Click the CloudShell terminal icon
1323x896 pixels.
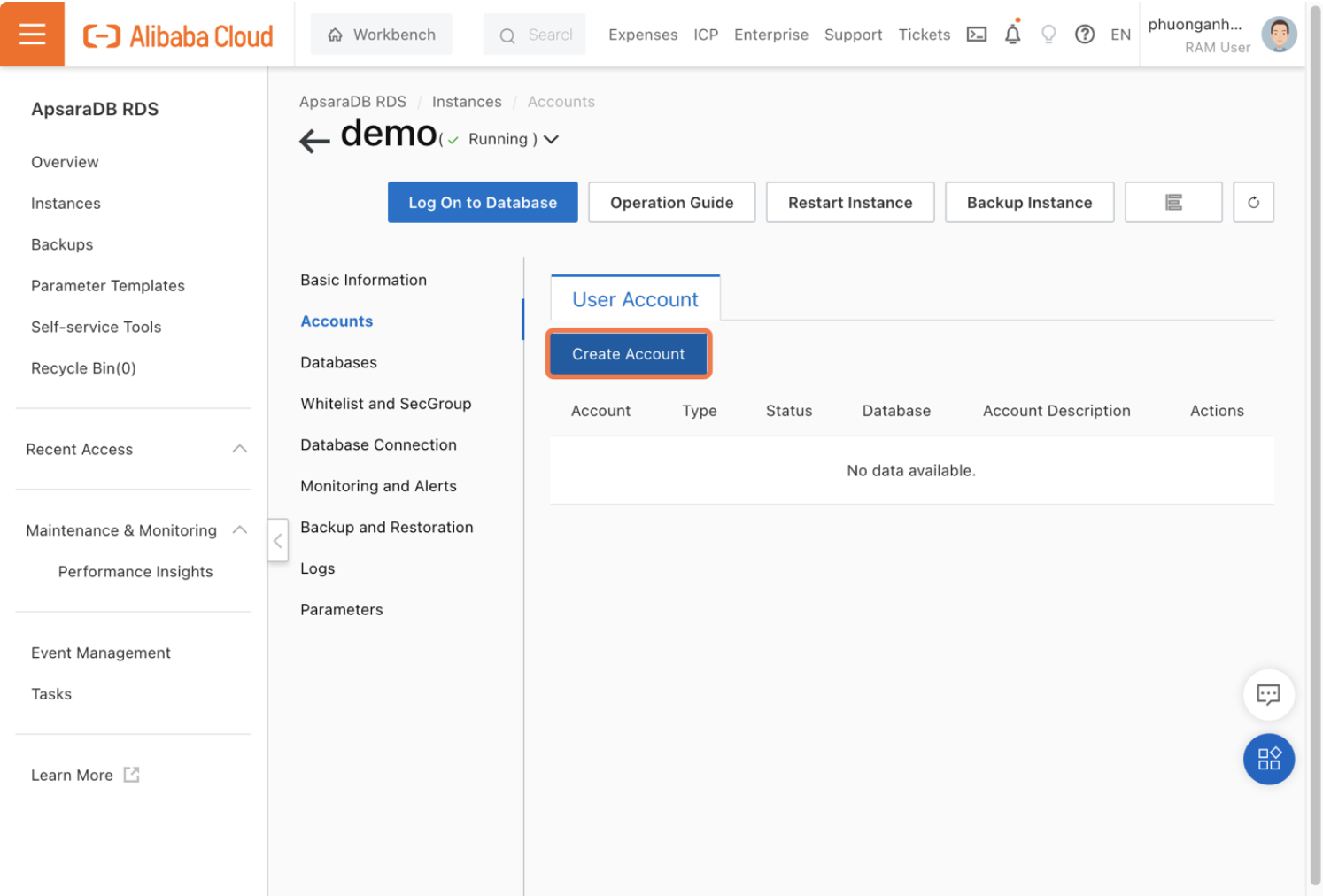pyautogui.click(x=976, y=34)
